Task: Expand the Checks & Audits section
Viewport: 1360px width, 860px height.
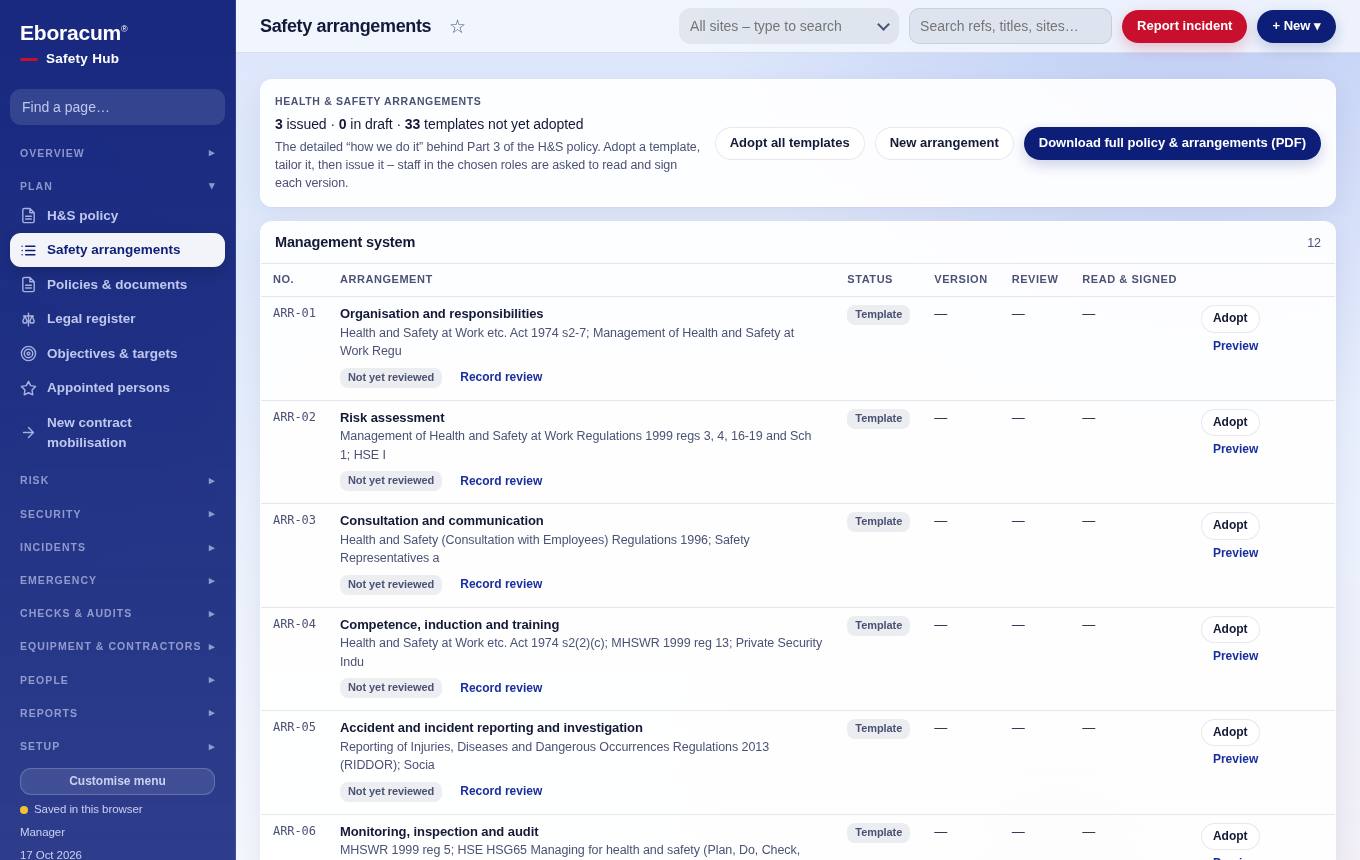Action: (x=118, y=613)
